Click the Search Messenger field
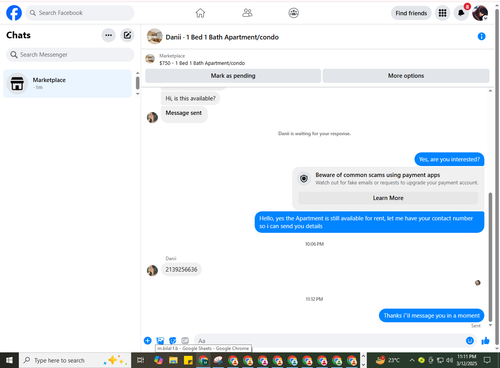 70,55
